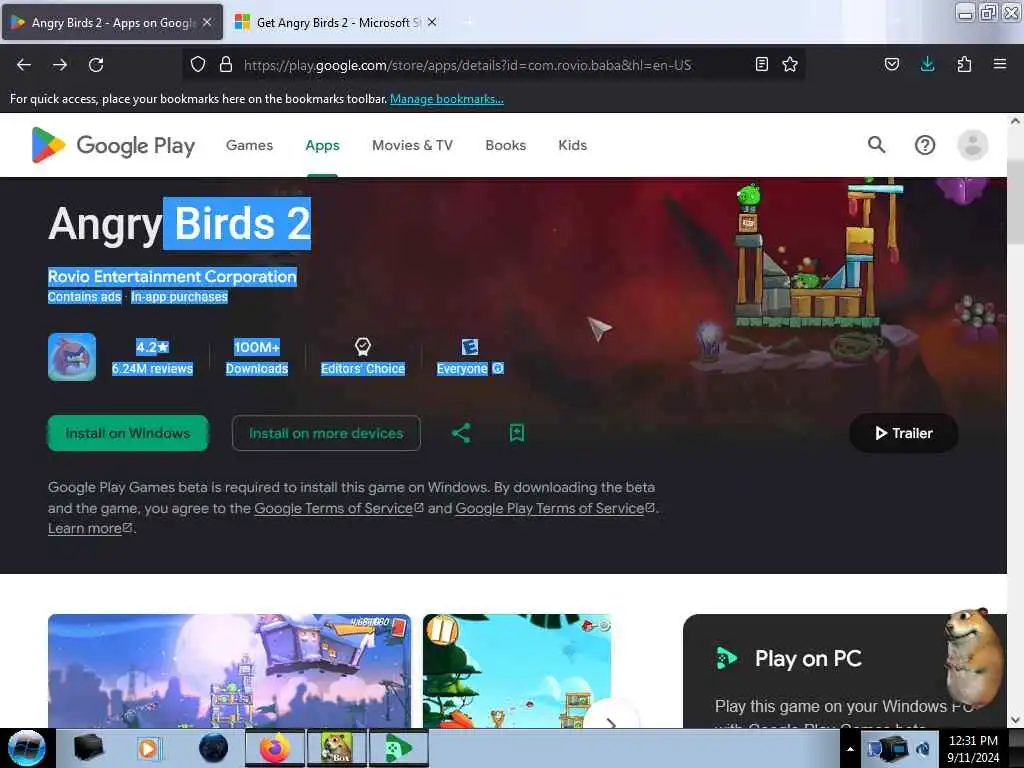Click the address bar URL
Viewport: 1024px width, 768px height.
tap(468, 65)
